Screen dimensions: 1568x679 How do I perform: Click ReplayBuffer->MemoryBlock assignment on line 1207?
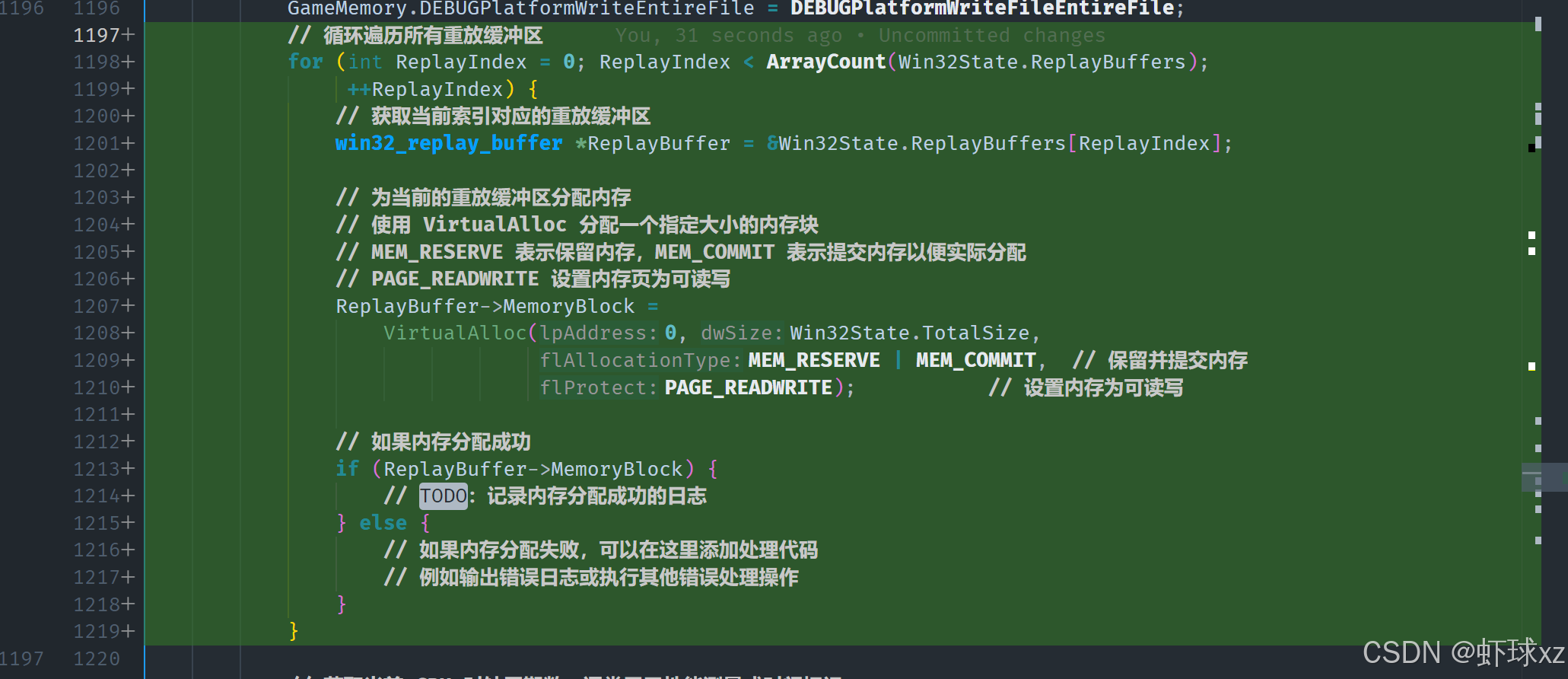tap(485, 306)
